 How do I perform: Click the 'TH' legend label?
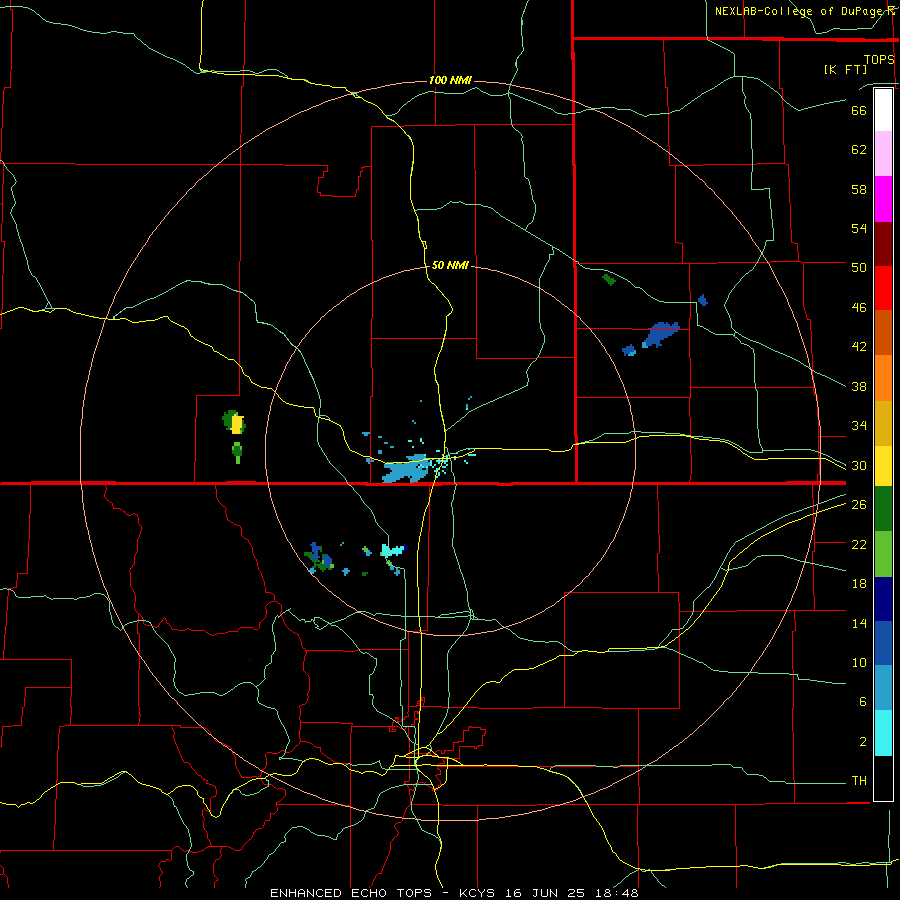pos(859,781)
